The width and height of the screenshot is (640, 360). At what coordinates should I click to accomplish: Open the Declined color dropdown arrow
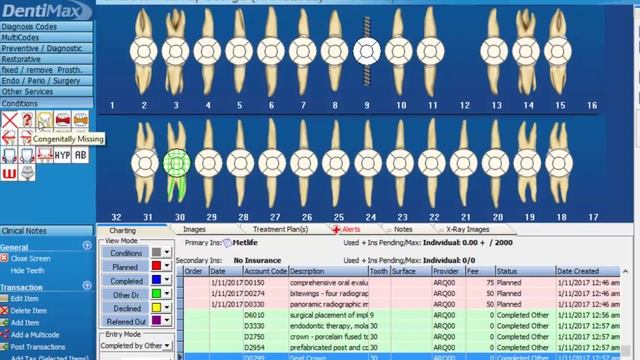(x=167, y=307)
